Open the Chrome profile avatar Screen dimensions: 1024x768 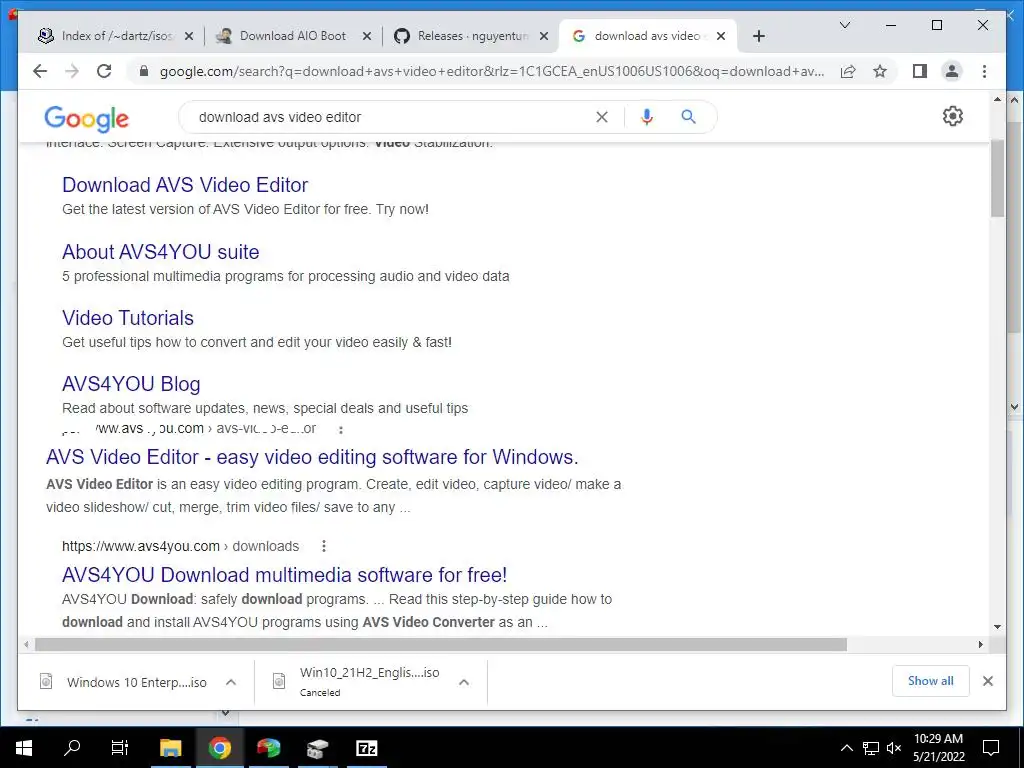point(952,71)
